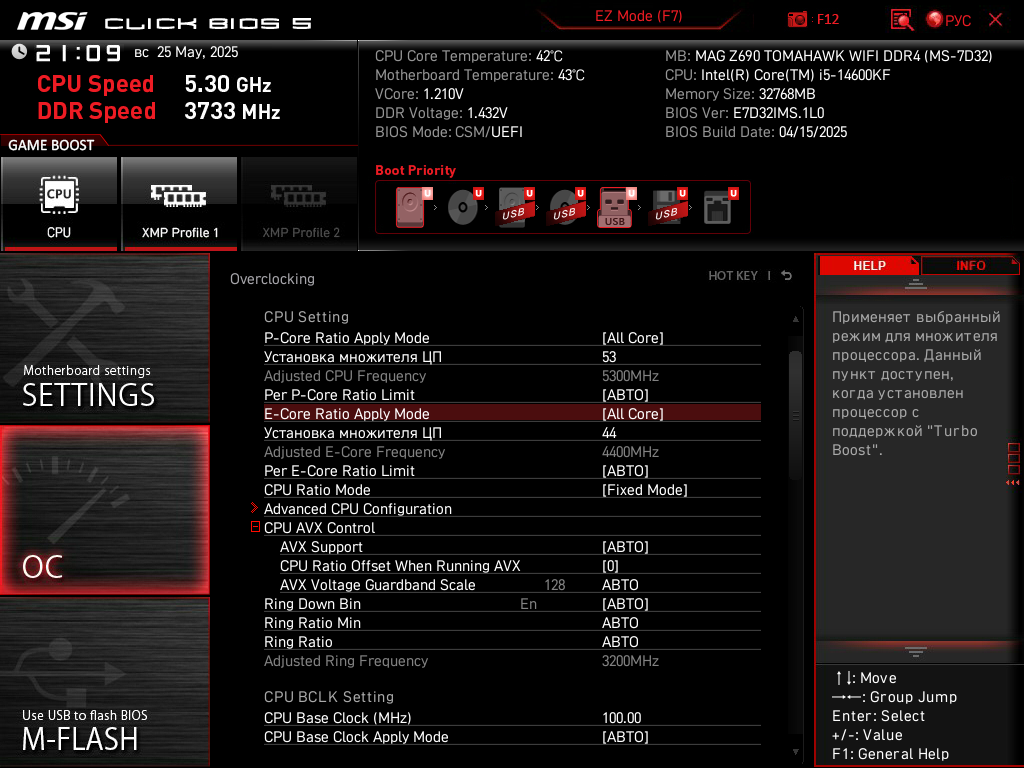The height and width of the screenshot is (768, 1024).
Task: Toggle XMP Profile 1
Action: [180, 204]
